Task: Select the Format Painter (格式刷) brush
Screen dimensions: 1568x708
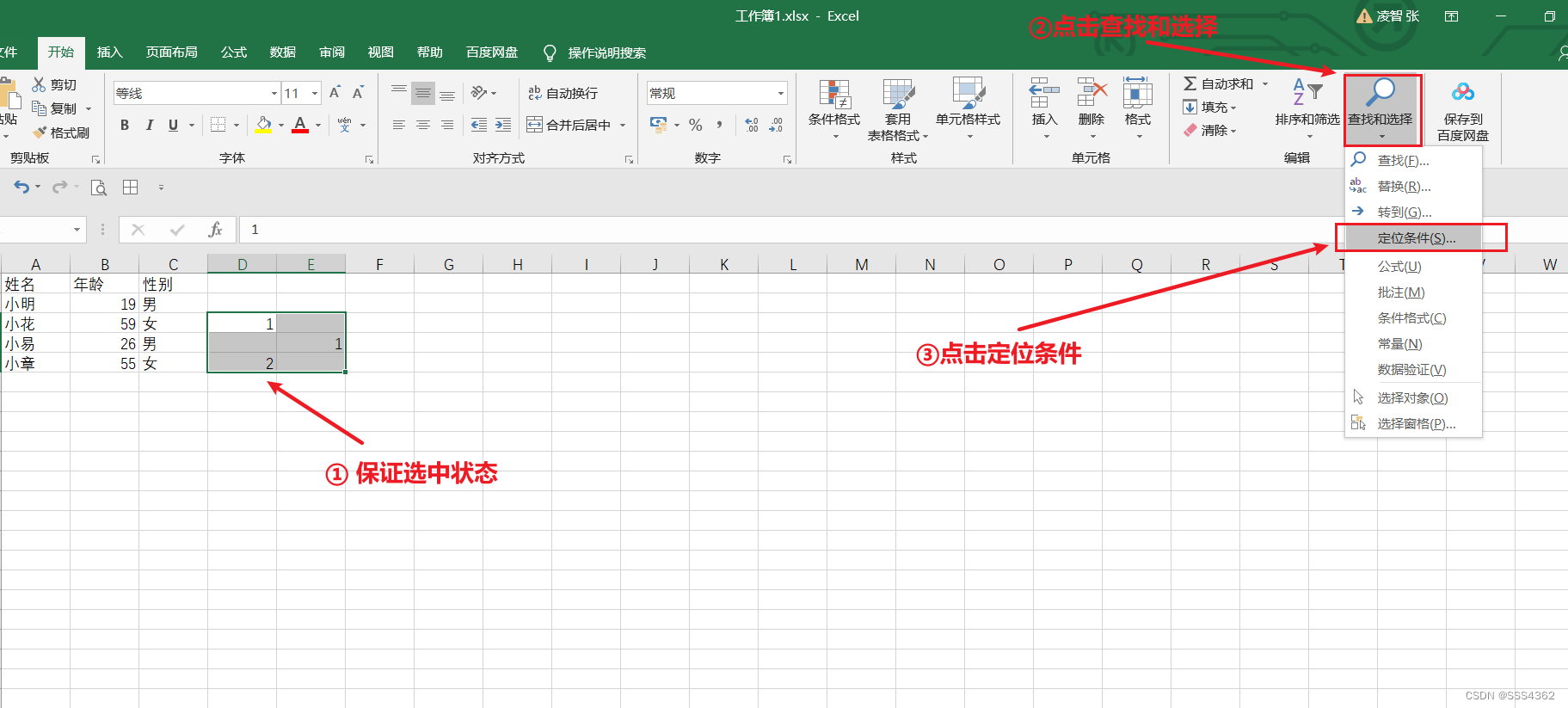Action: (x=39, y=132)
